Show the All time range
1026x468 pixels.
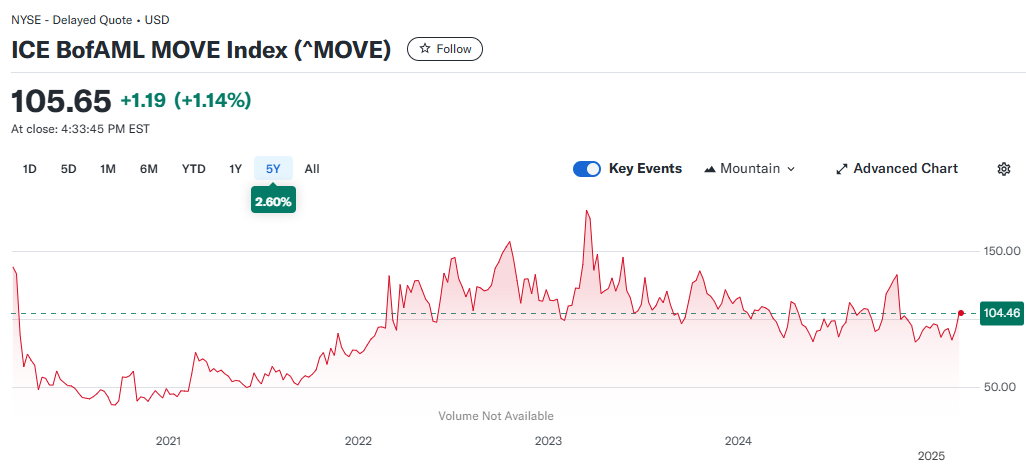[x=312, y=169]
